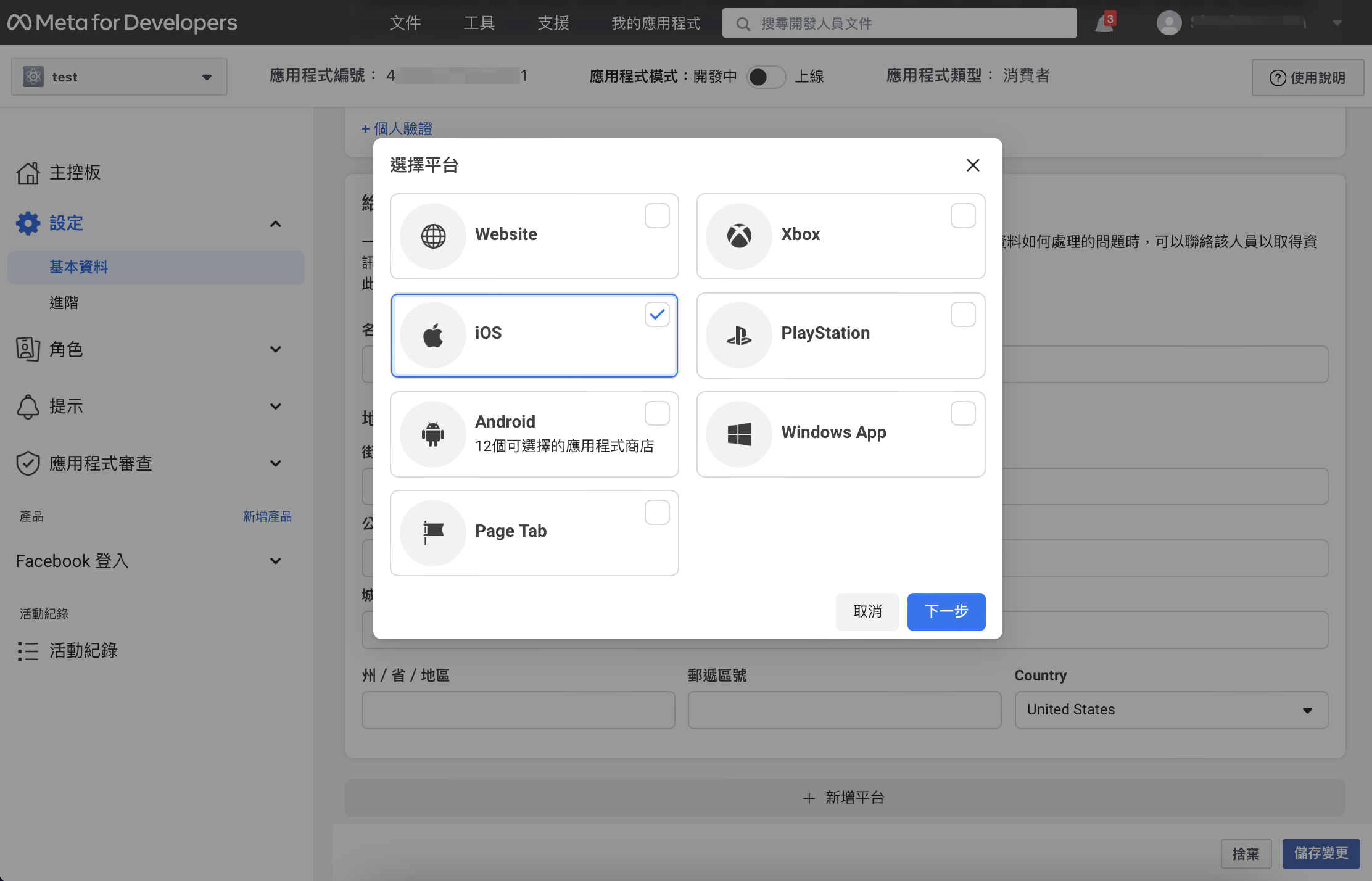Expand the 應用程式審查 section chevron
The height and width of the screenshot is (881, 1372).
276,463
